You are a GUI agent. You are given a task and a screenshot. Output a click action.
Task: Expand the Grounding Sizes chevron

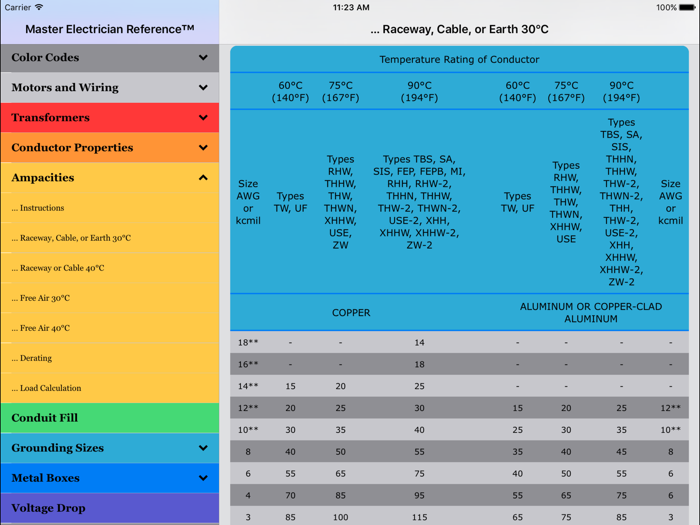[203, 448]
